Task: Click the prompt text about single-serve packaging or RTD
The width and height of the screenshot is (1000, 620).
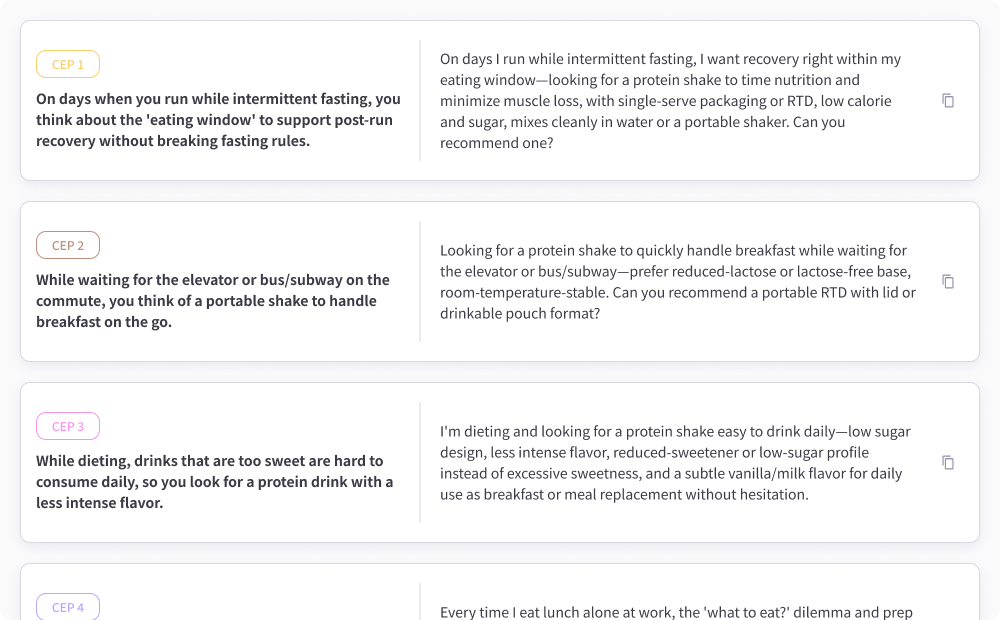Action: point(670,101)
